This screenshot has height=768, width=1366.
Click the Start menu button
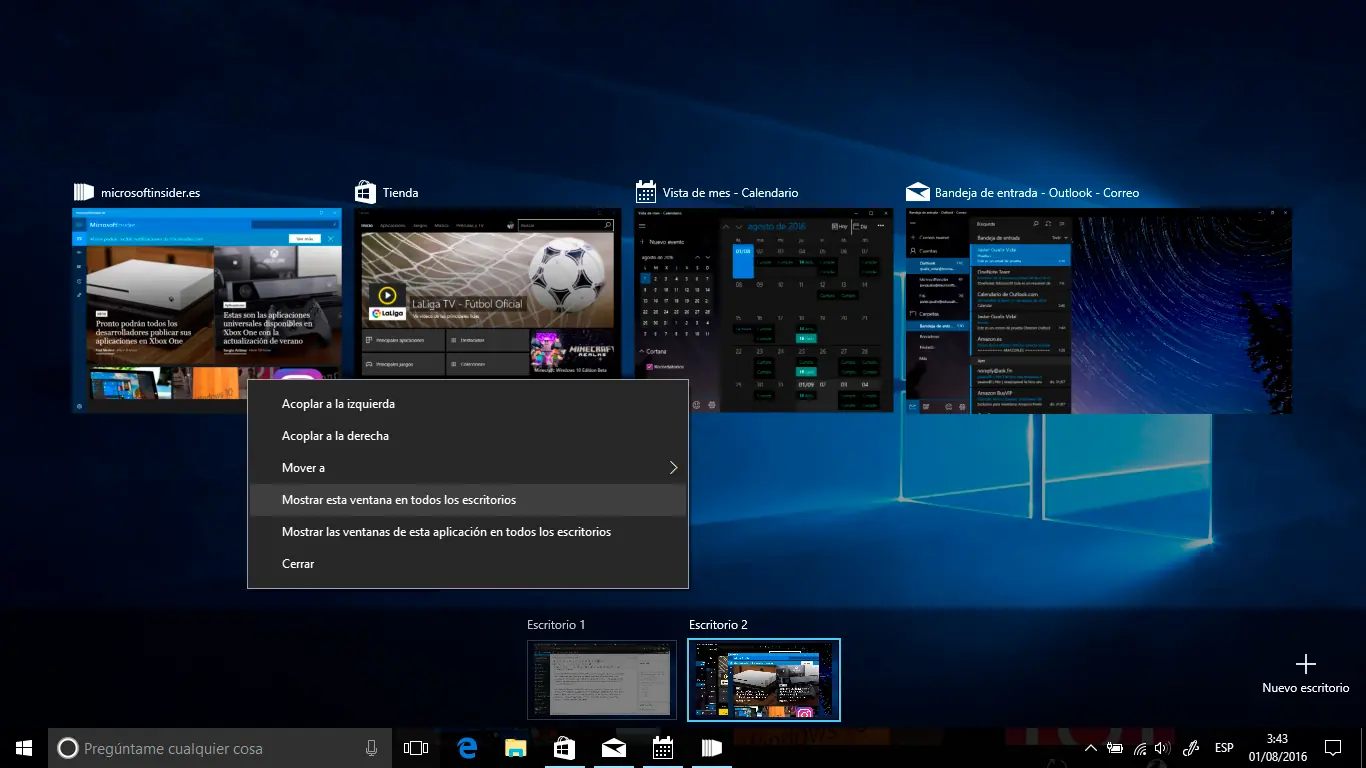[x=22, y=747]
